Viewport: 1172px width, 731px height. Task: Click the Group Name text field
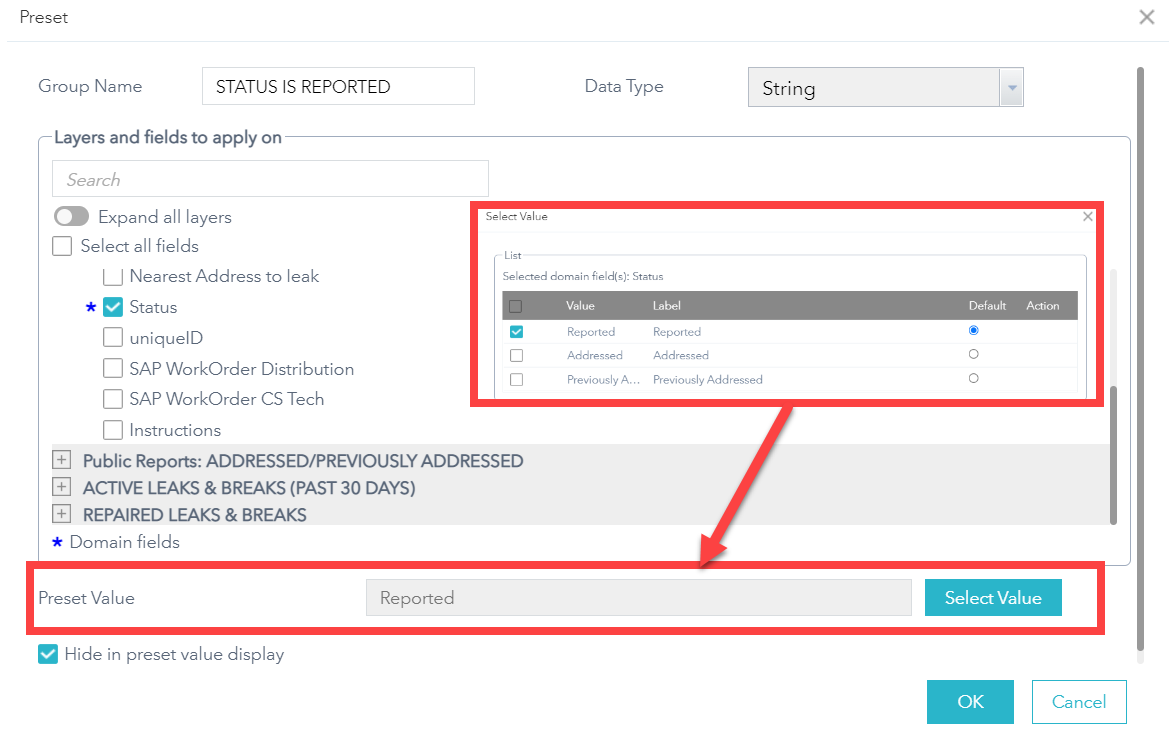point(338,87)
